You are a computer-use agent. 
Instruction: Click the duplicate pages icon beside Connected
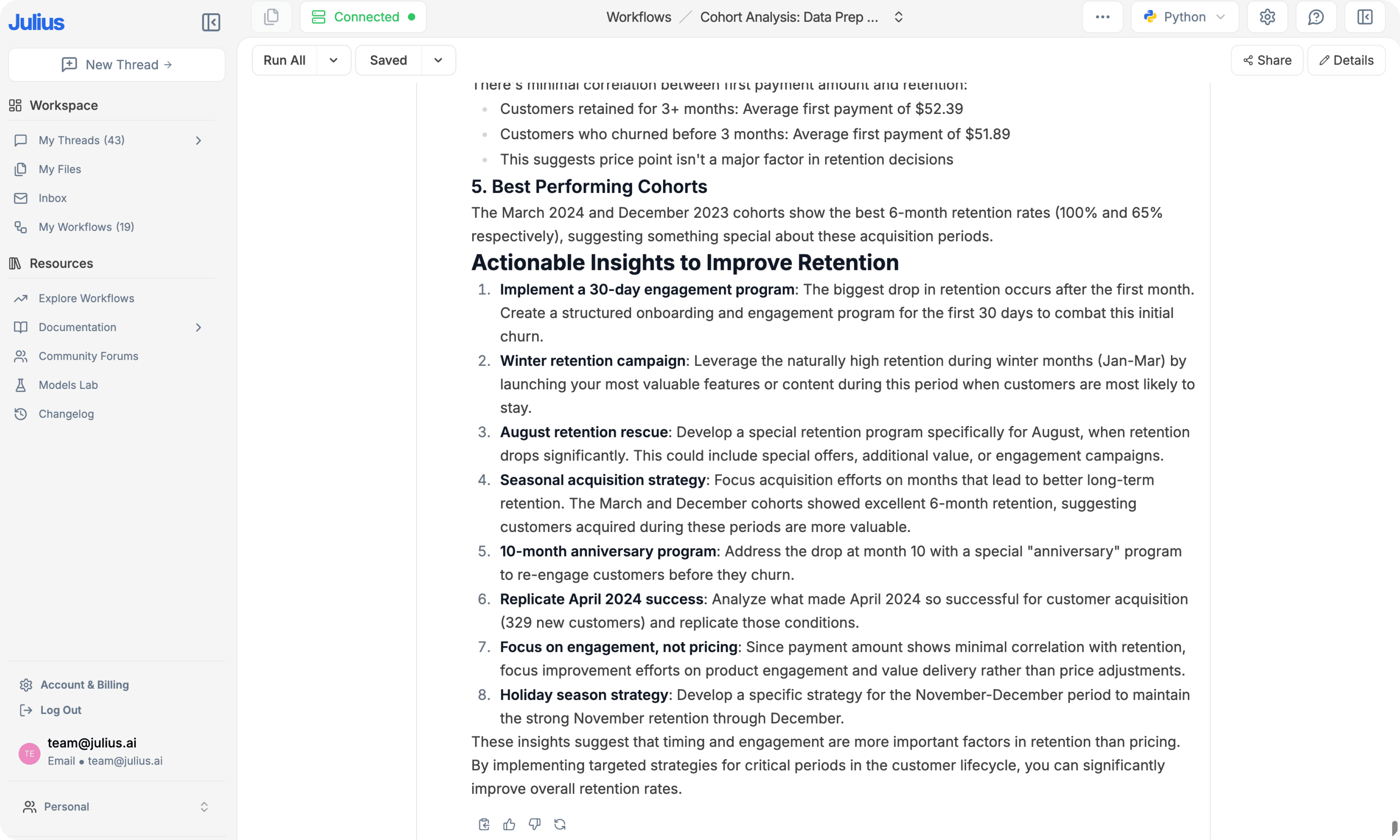point(271,17)
